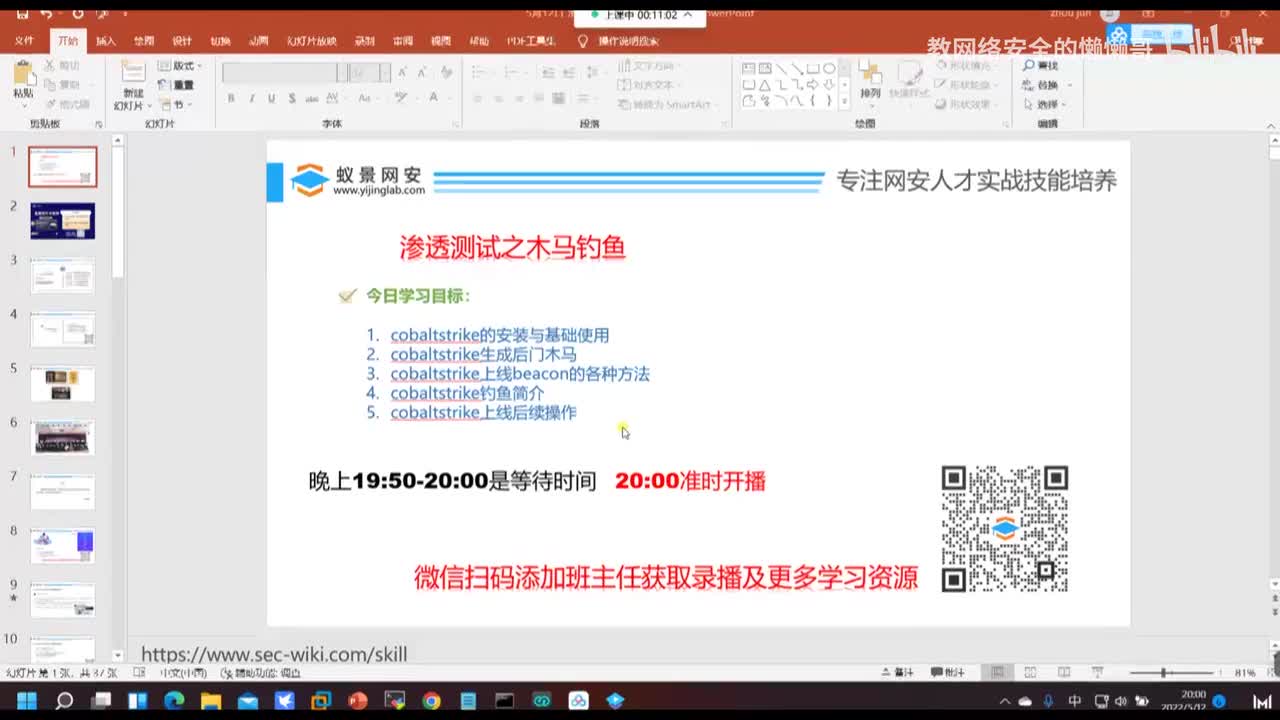Select slide 2 thumbnail
Image resolution: width=1280 pixels, height=720 pixels.
tap(62, 221)
